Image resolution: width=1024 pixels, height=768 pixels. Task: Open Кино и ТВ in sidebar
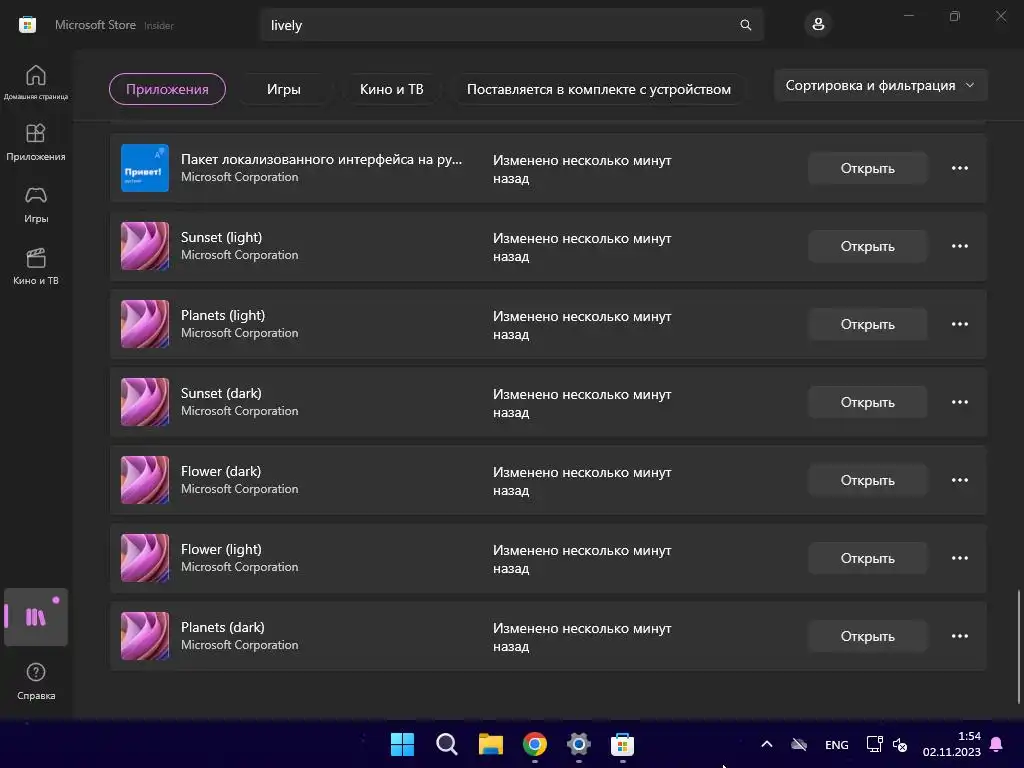36,266
